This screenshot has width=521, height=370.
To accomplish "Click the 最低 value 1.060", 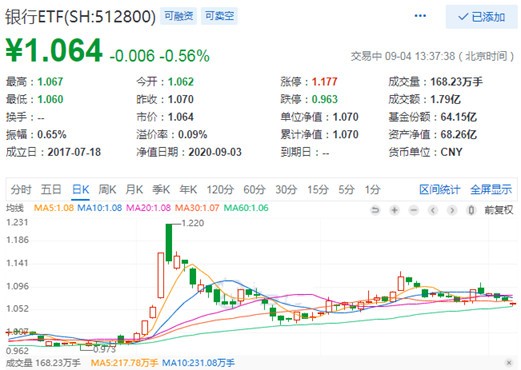I will click(50, 99).
